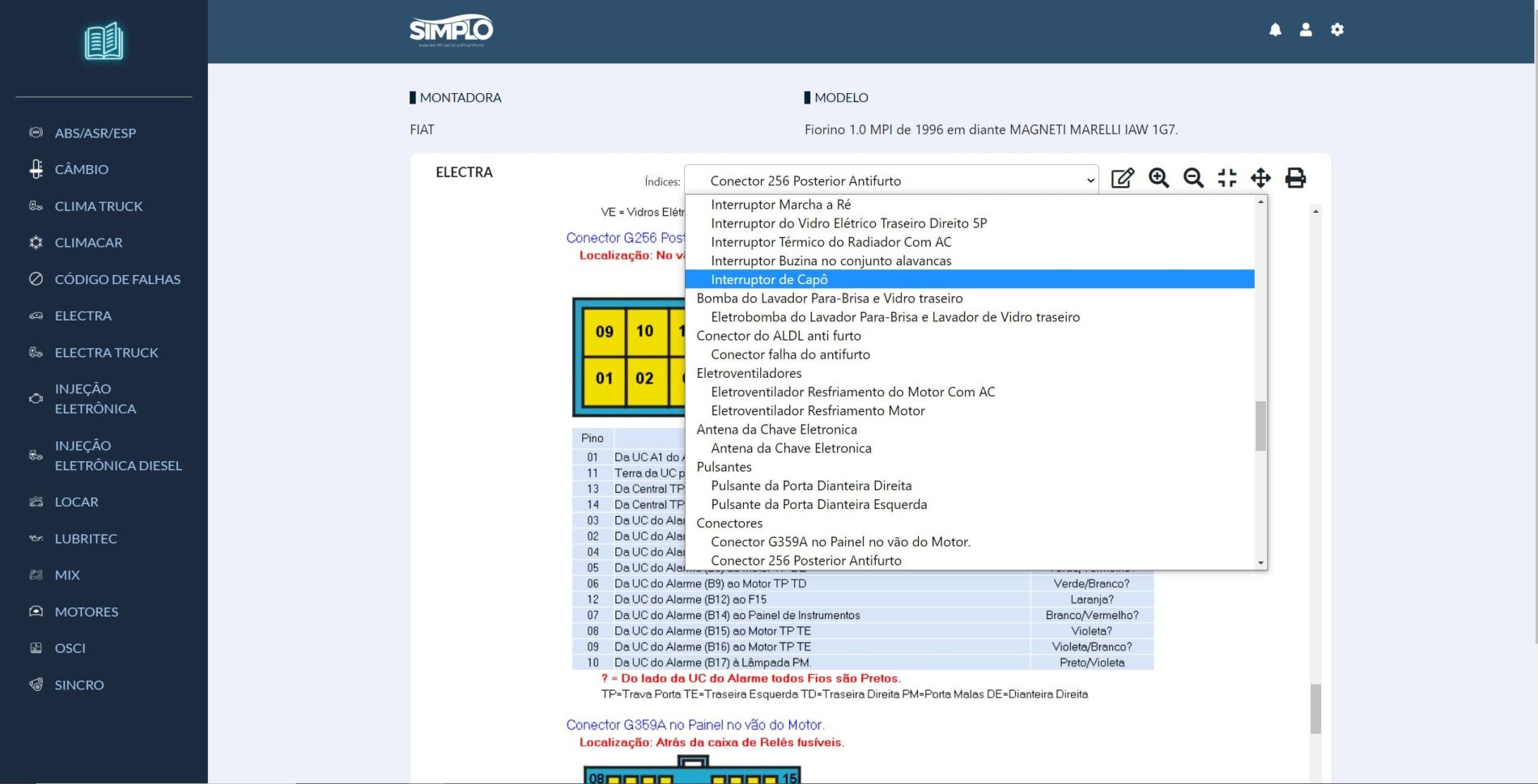Pick 'Pulsante da Porta Dianteira Direita'
The width and height of the screenshot is (1538, 784).
click(811, 485)
